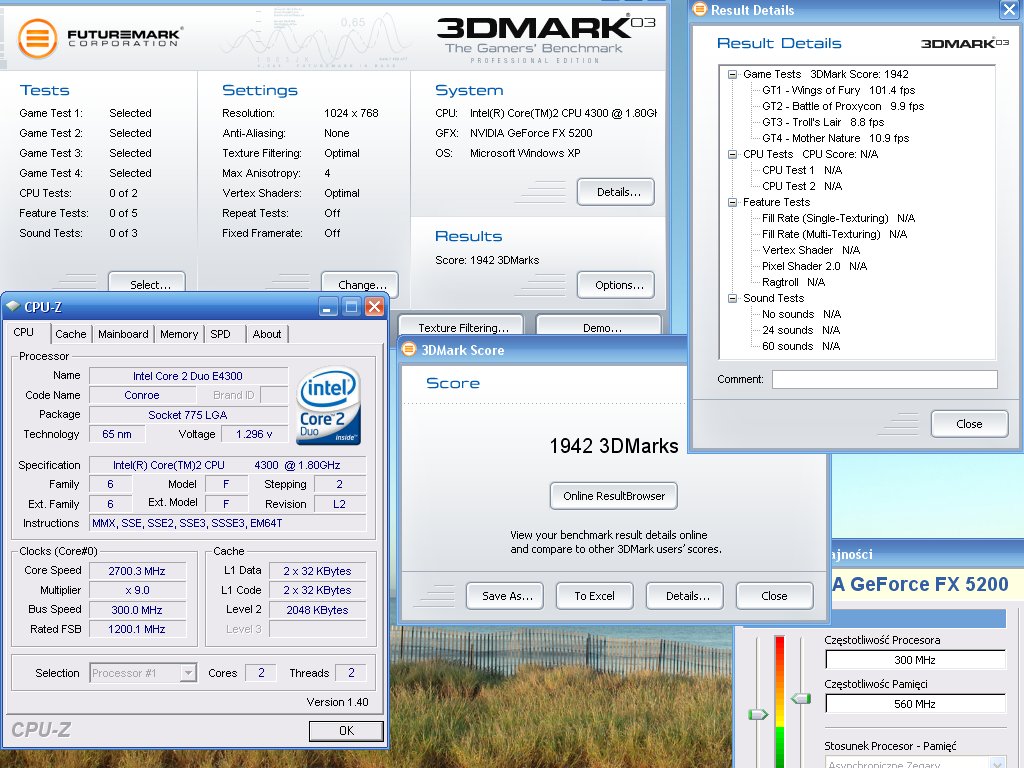Screen dimensions: 1024x768
Task: Click the To Excel button
Action: click(595, 596)
